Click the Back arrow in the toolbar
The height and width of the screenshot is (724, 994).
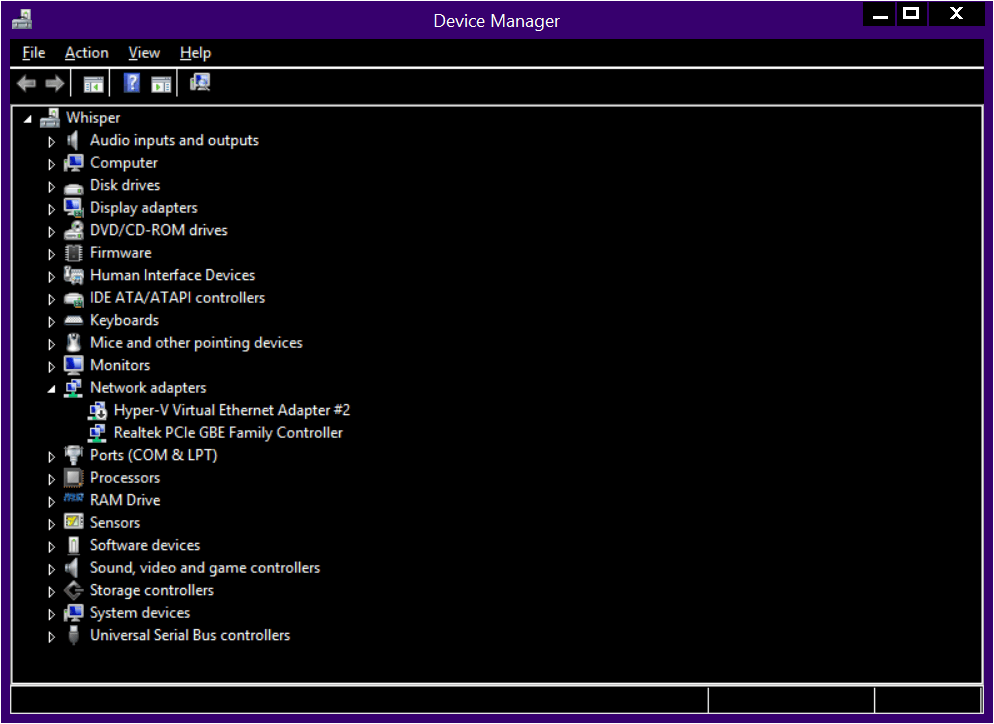[x=27, y=84]
